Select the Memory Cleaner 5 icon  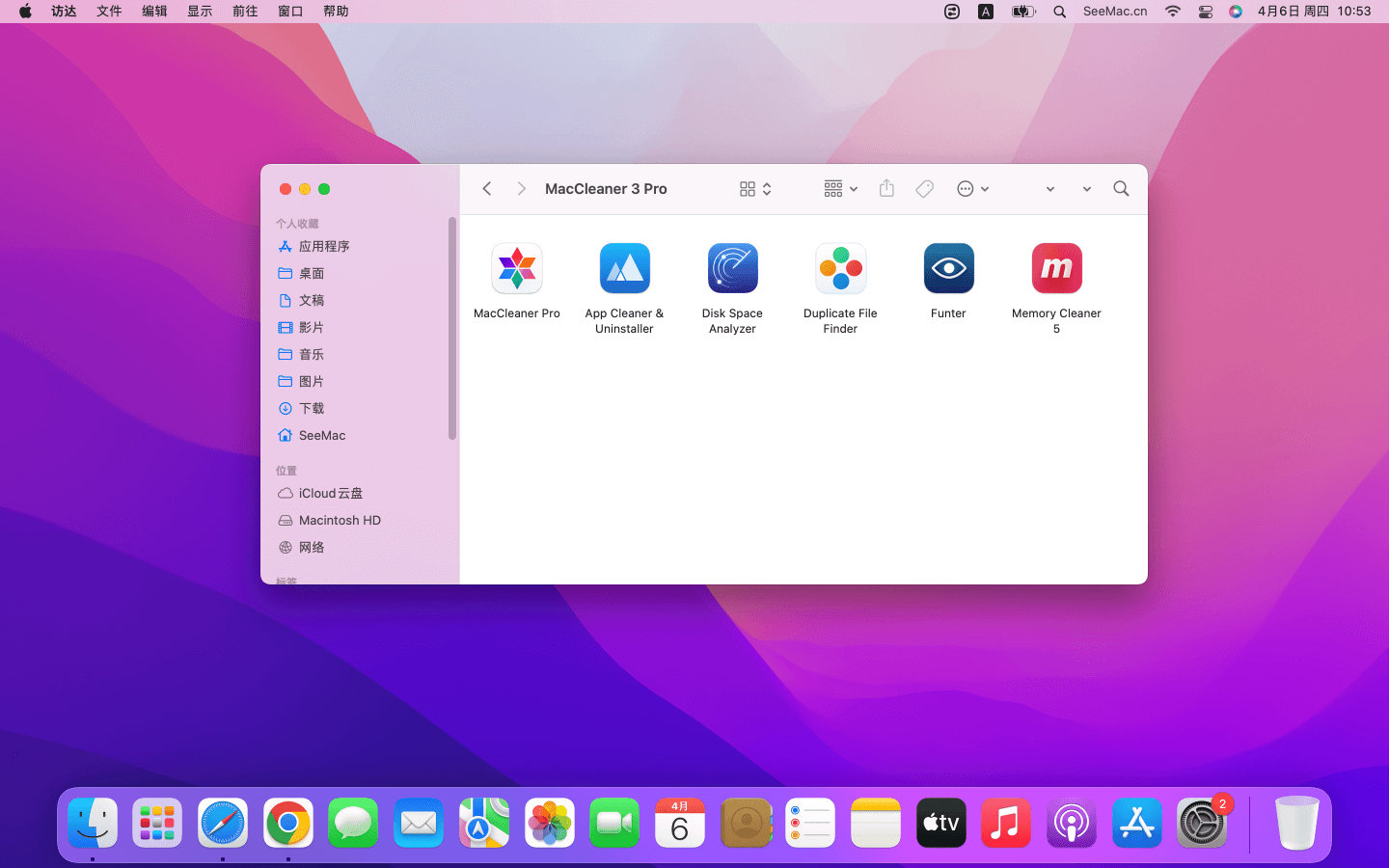coord(1057,268)
